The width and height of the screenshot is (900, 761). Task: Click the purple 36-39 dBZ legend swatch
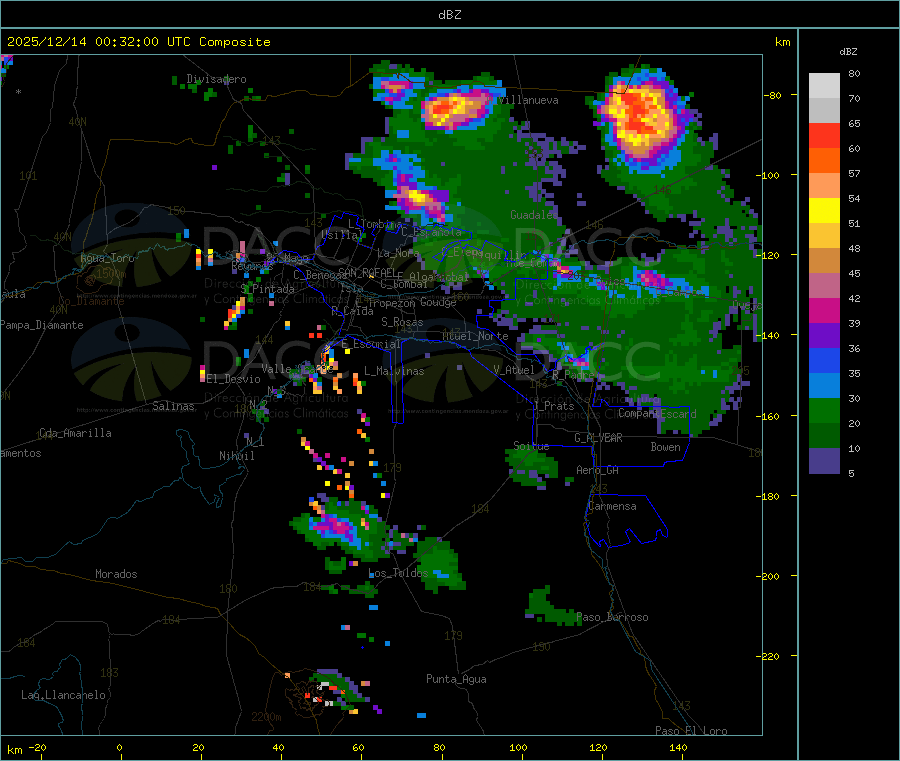[x=824, y=336]
